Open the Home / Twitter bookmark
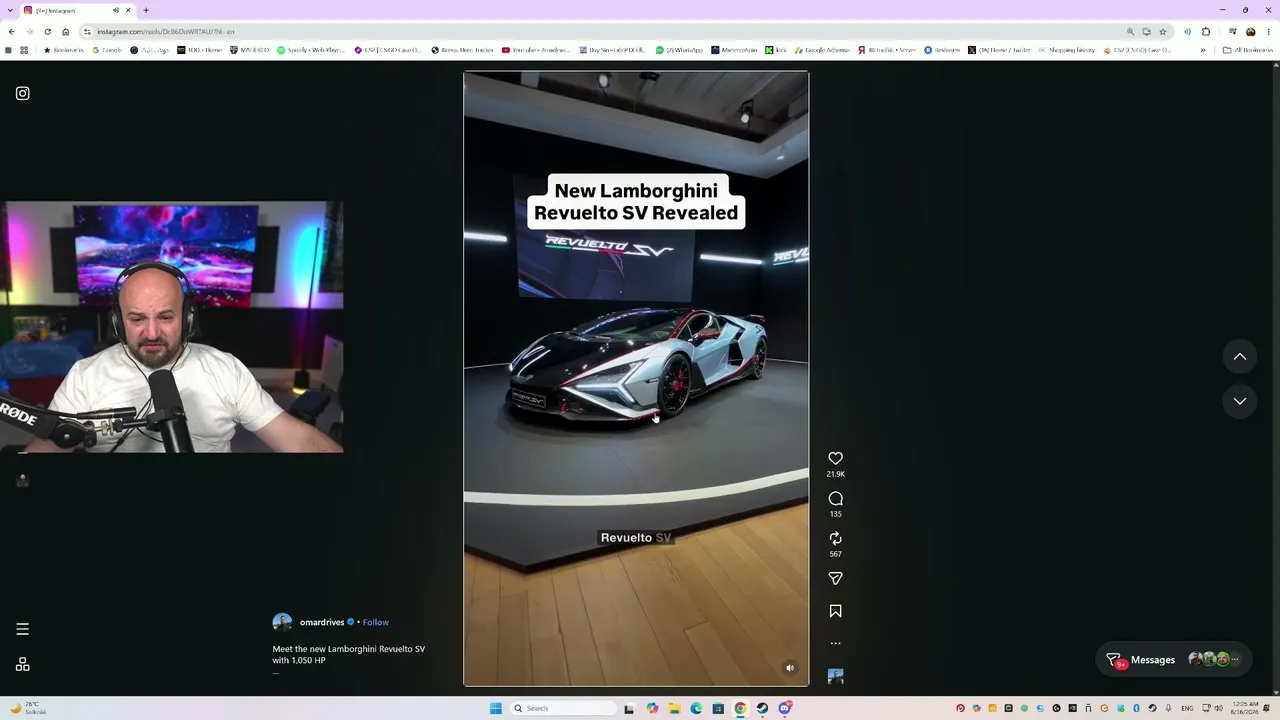 tap(999, 50)
